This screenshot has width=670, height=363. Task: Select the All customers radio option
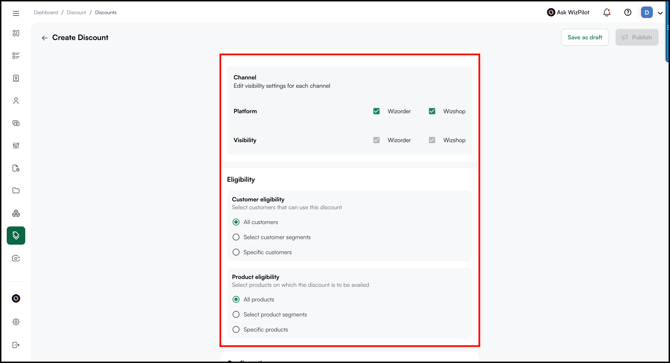coord(236,222)
